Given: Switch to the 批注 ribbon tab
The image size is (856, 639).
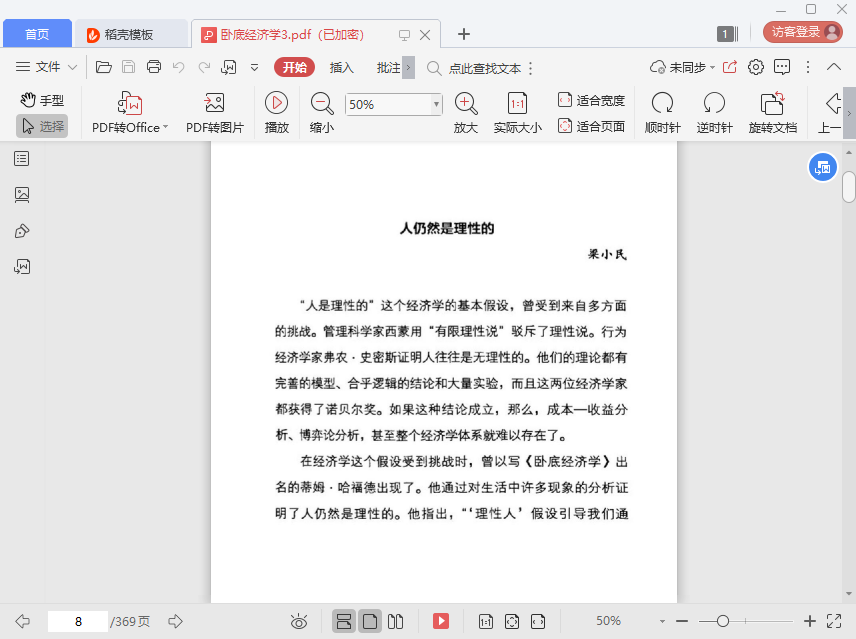Looking at the screenshot, I should pyautogui.click(x=388, y=67).
